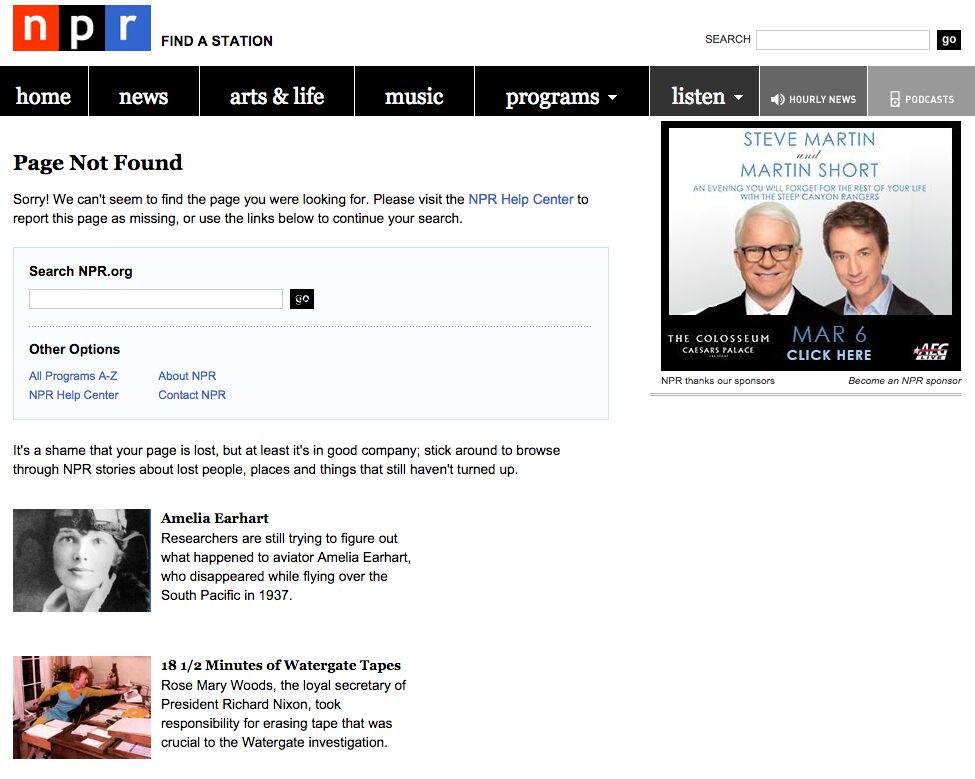Select the home navigation item
Viewport: 975px width, 779px height.
click(44, 97)
